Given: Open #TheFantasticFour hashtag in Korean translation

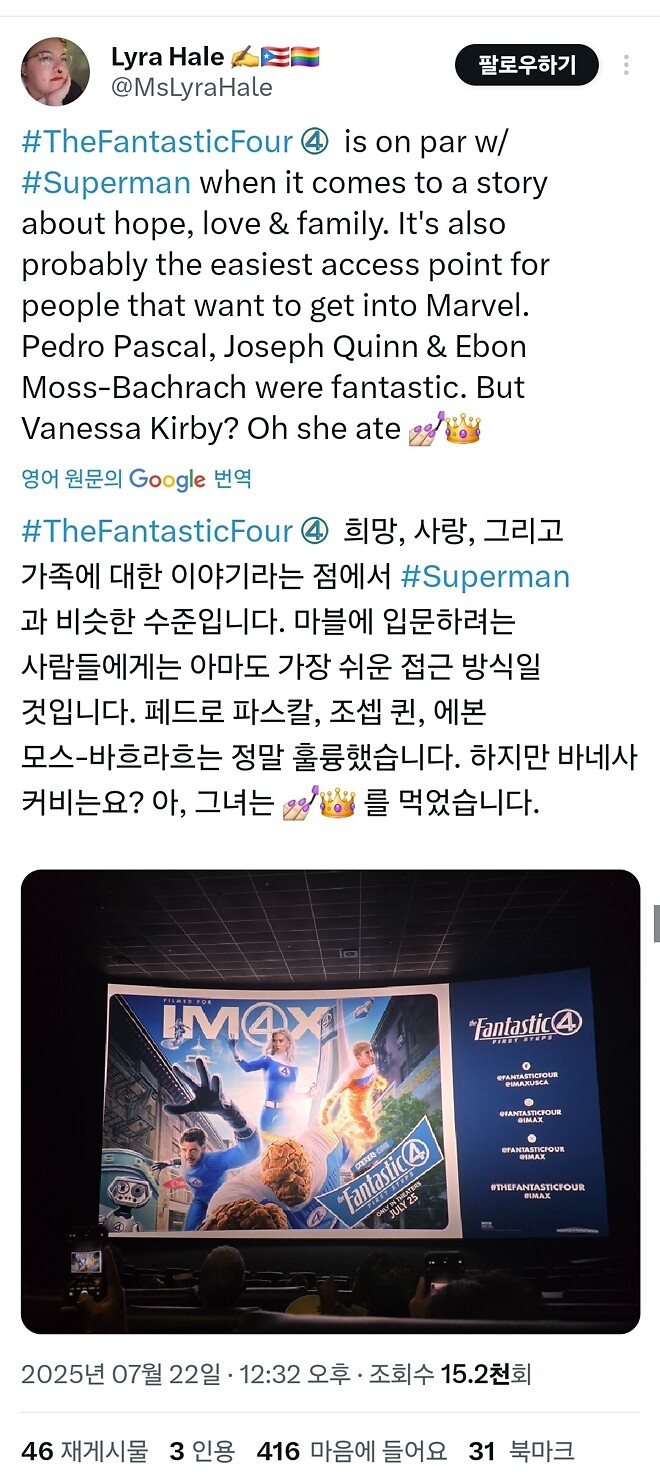Looking at the screenshot, I should (x=157, y=531).
